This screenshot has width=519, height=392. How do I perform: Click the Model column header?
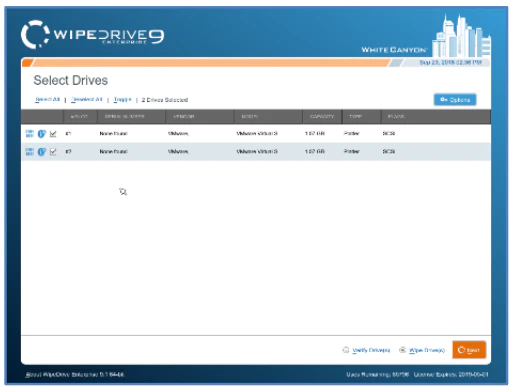[x=268, y=116]
